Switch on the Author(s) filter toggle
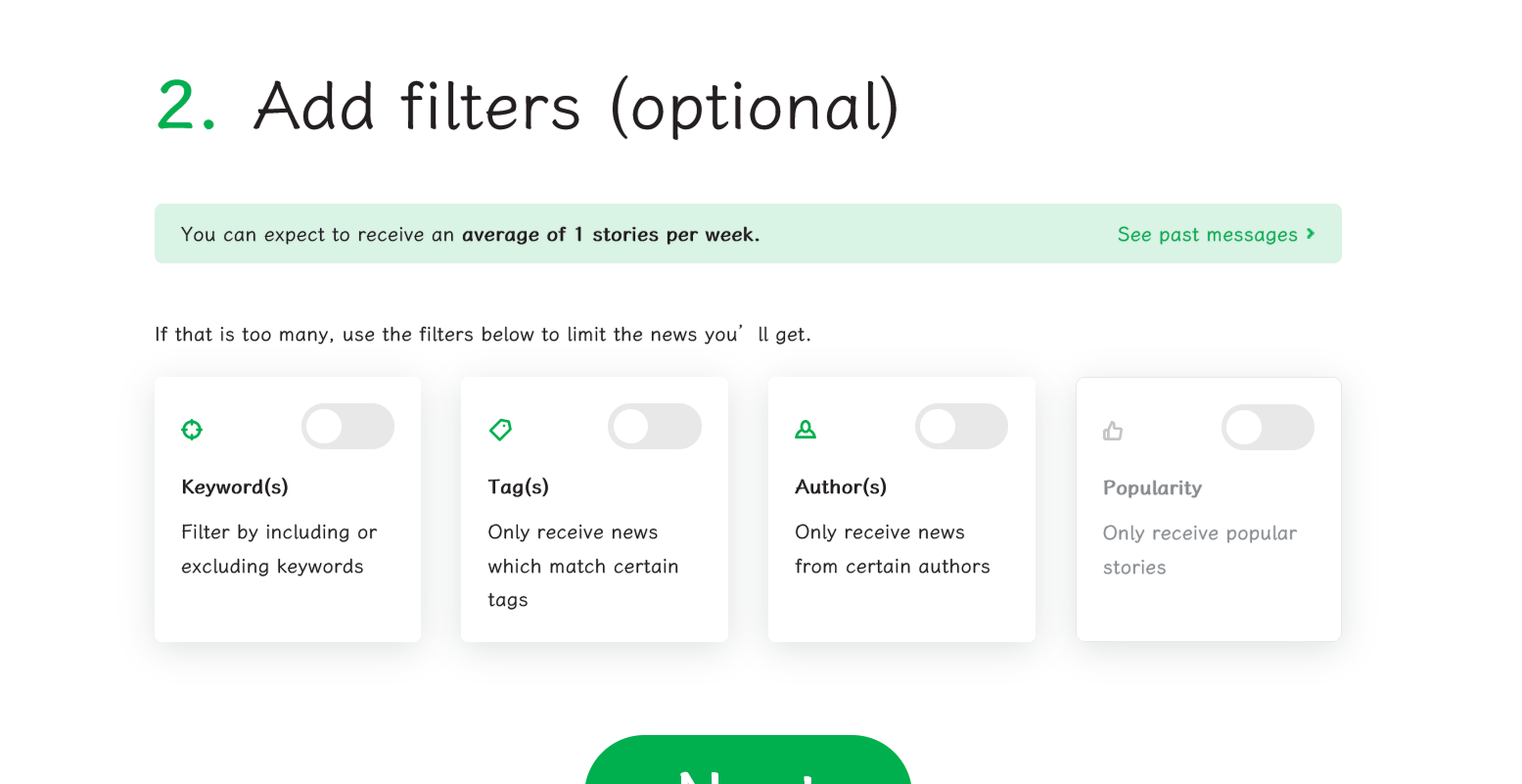The height and width of the screenshot is (784, 1522). pyautogui.click(x=961, y=427)
